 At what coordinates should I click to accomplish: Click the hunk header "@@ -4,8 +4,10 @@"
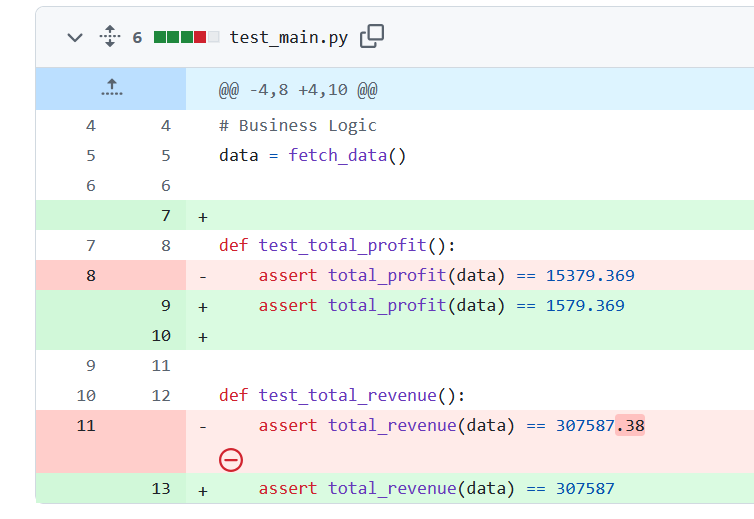(x=298, y=90)
